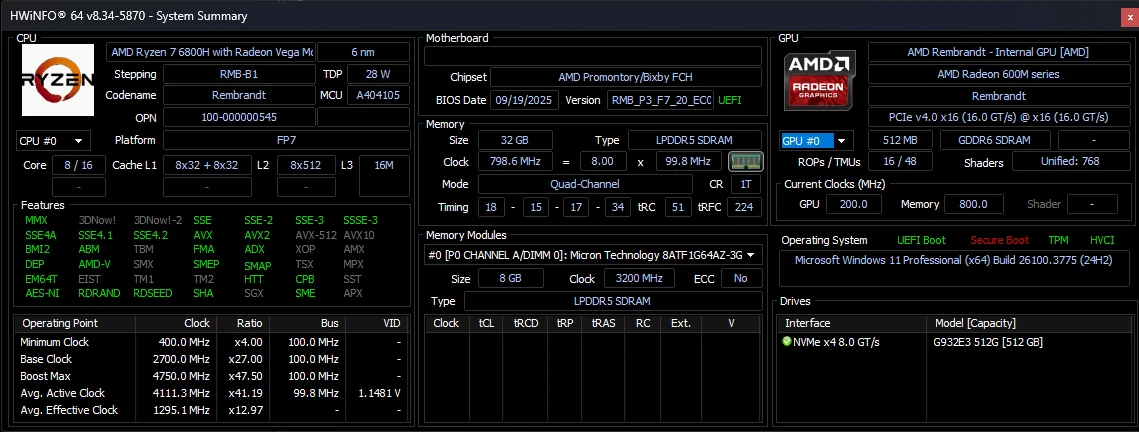Select the Avg. Active Clock row
The width and height of the screenshot is (1139, 432).
click(211, 393)
